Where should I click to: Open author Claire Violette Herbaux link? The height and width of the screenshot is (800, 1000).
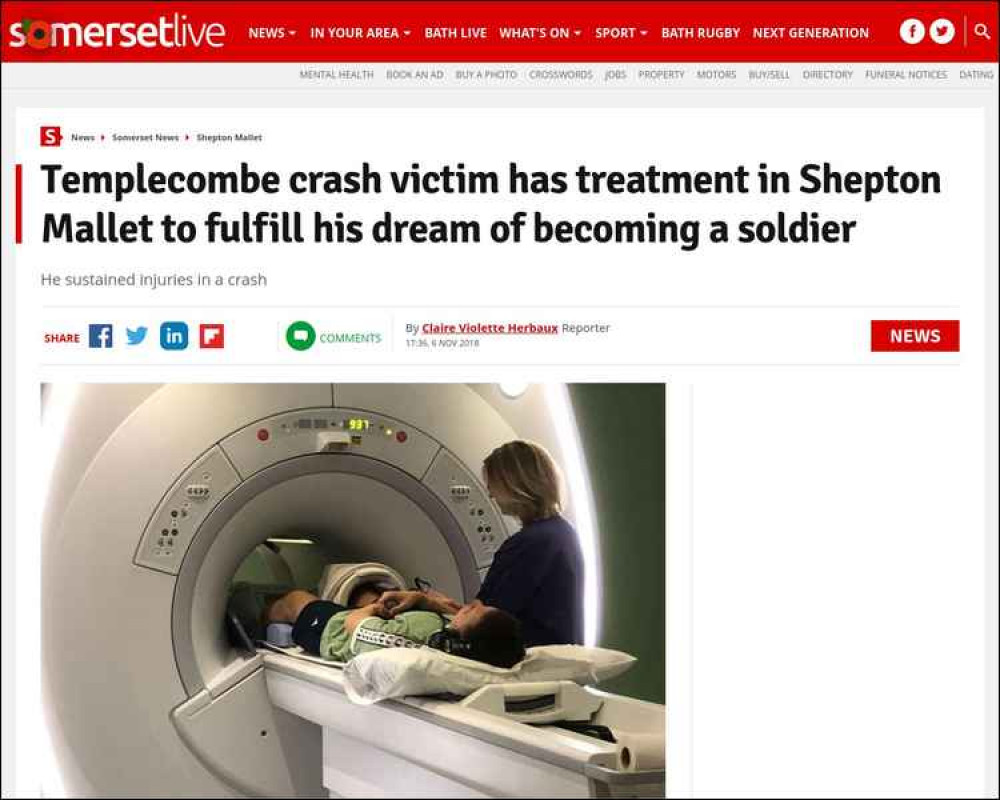(490, 328)
